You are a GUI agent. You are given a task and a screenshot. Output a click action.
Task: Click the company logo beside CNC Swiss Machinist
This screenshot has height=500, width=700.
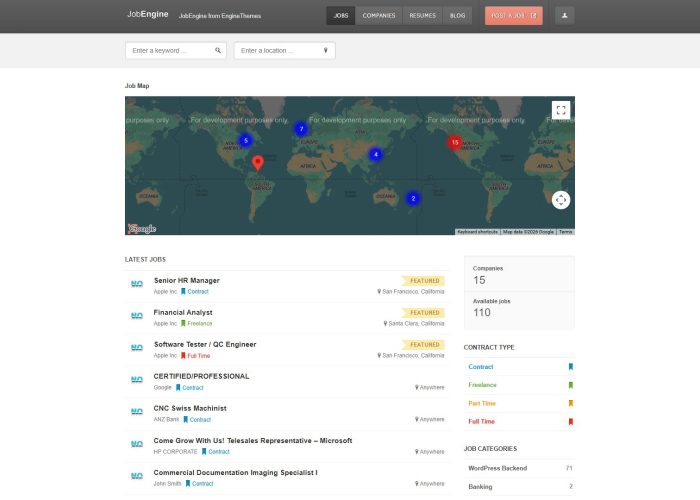click(137, 412)
